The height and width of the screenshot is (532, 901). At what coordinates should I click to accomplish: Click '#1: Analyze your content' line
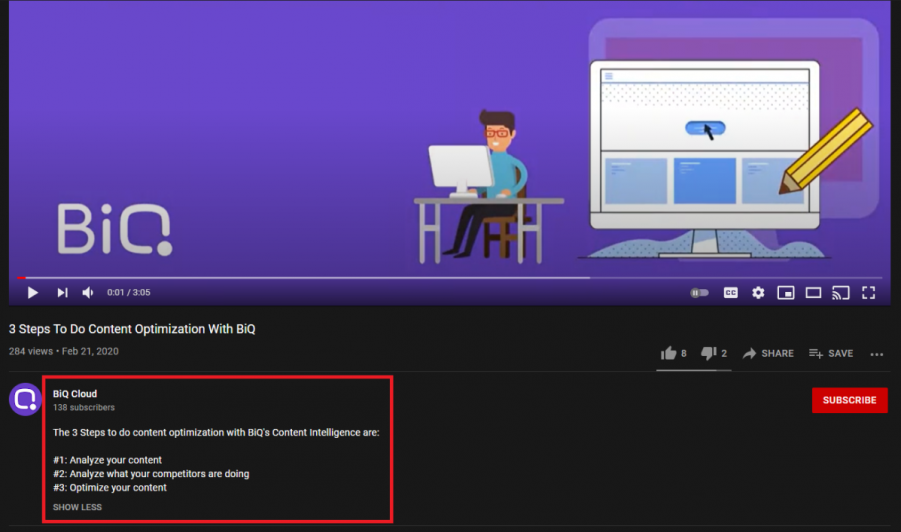(x=107, y=460)
